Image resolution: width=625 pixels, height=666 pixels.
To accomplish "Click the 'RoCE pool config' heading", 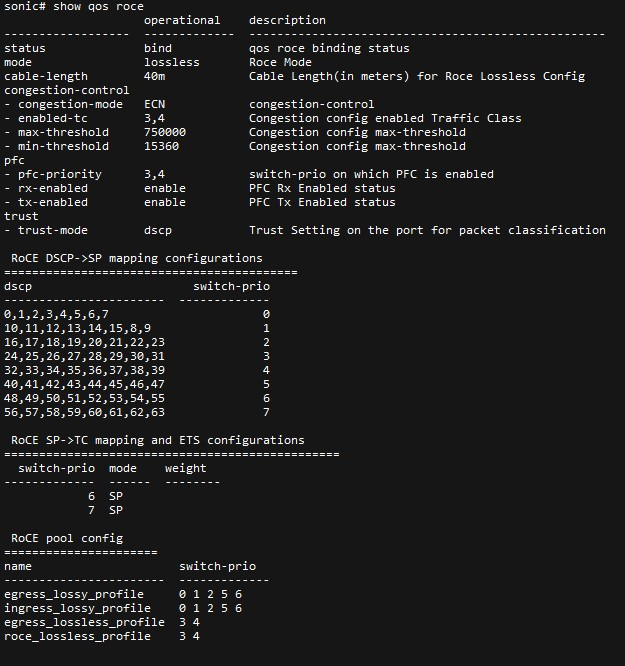I will pos(67,538).
